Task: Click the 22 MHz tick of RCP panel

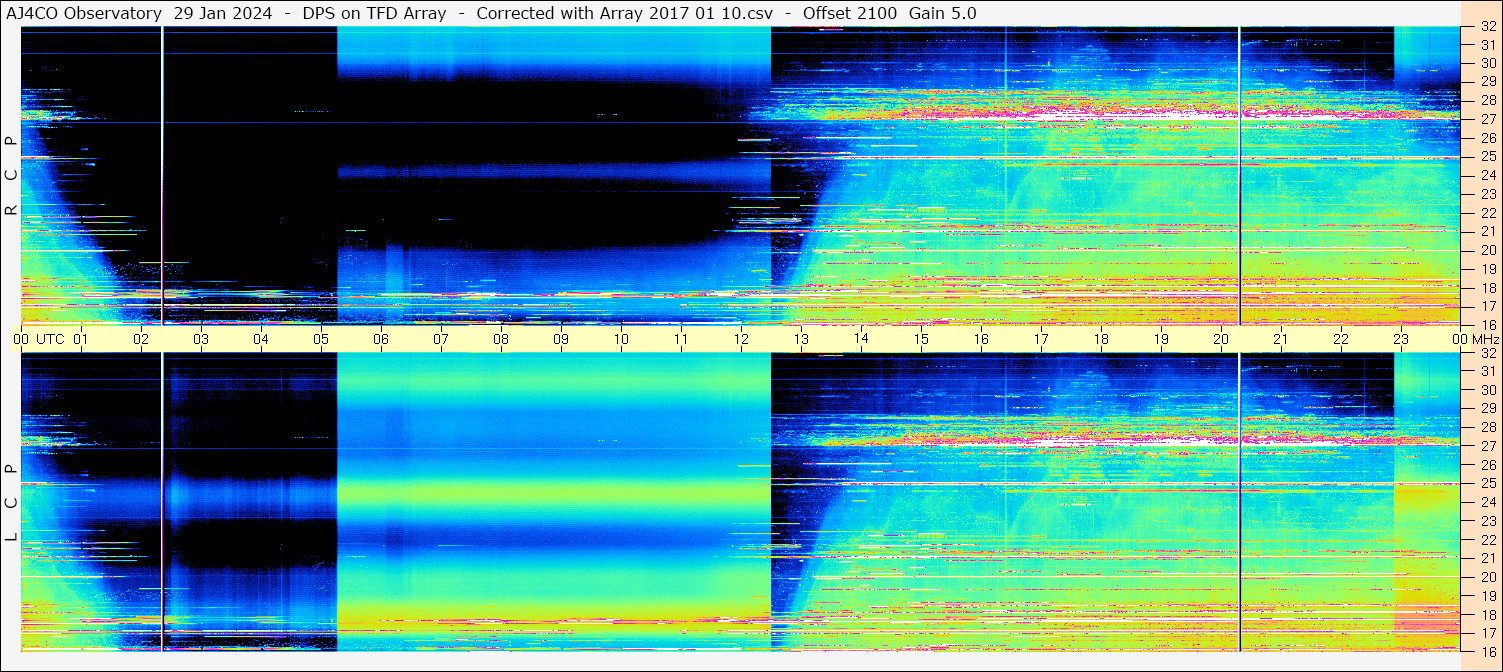Action: [x=1487, y=212]
